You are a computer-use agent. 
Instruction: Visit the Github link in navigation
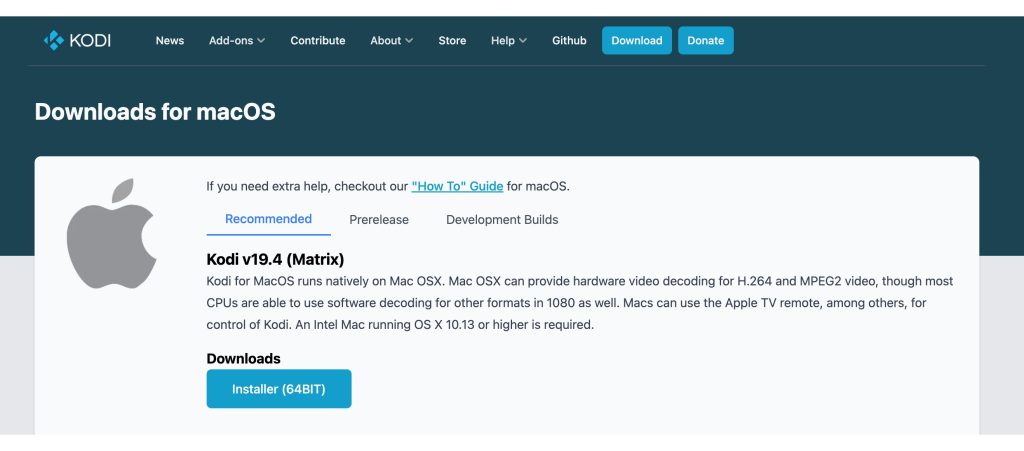[569, 41]
